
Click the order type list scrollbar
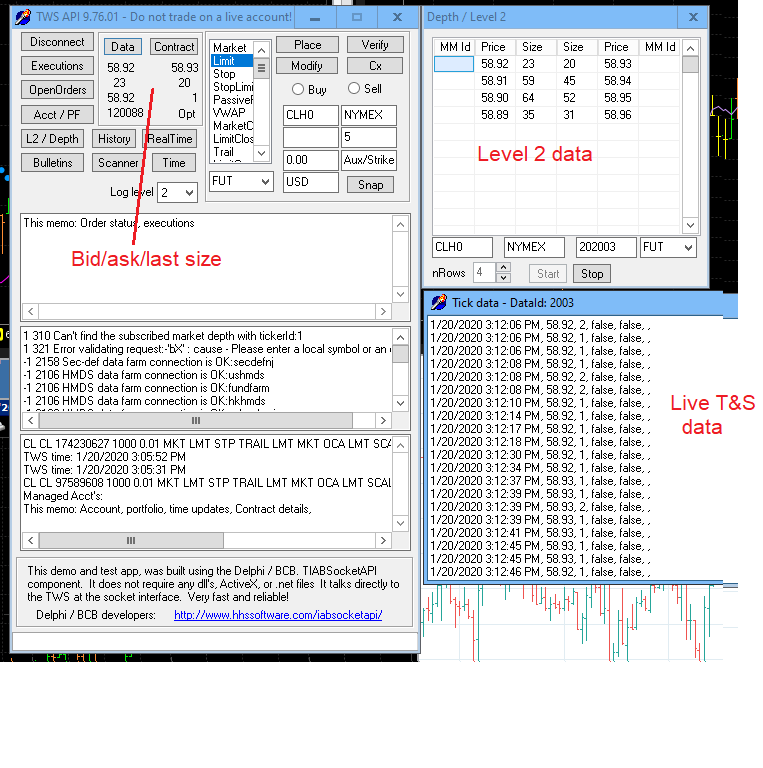(x=262, y=100)
